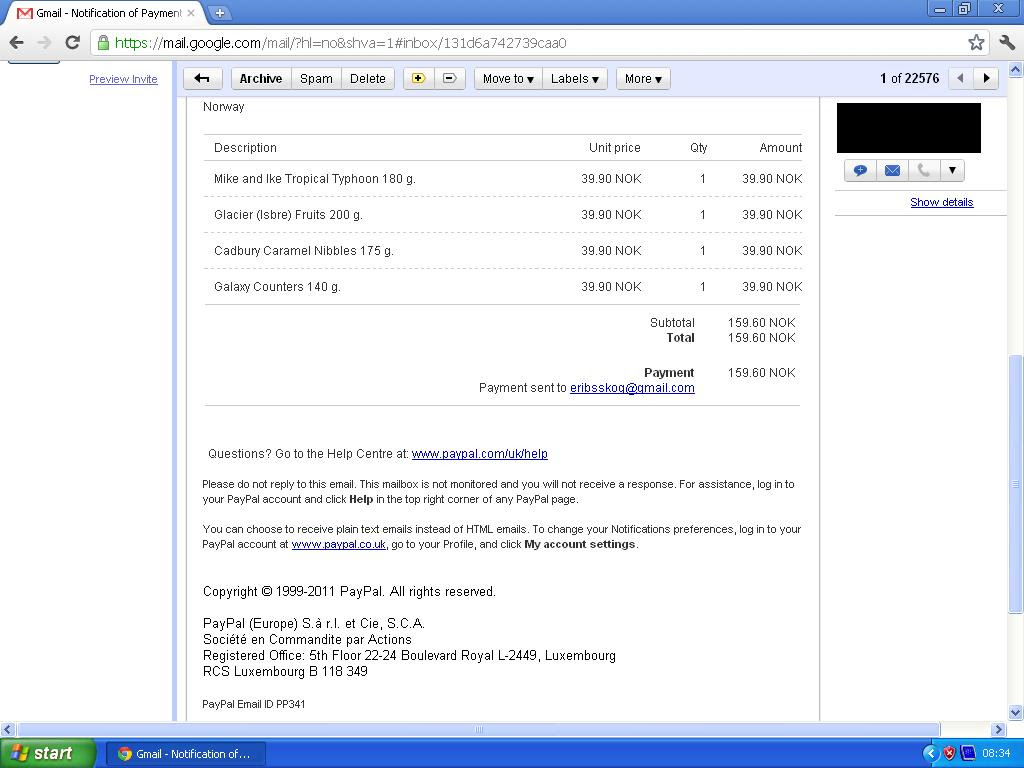Close the Gmail Notification of Payment tab
This screenshot has height=768, width=1024.
click(191, 12)
